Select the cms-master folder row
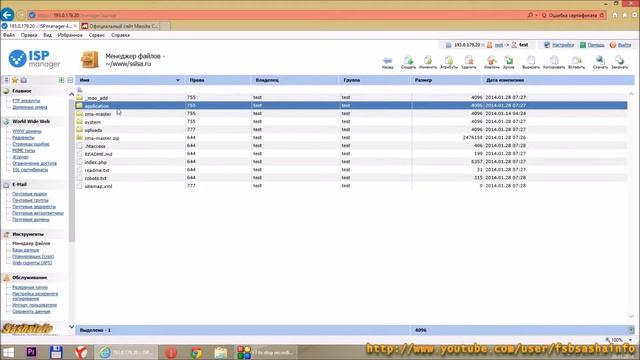Viewport: 640px width, 360px height. pos(351,114)
